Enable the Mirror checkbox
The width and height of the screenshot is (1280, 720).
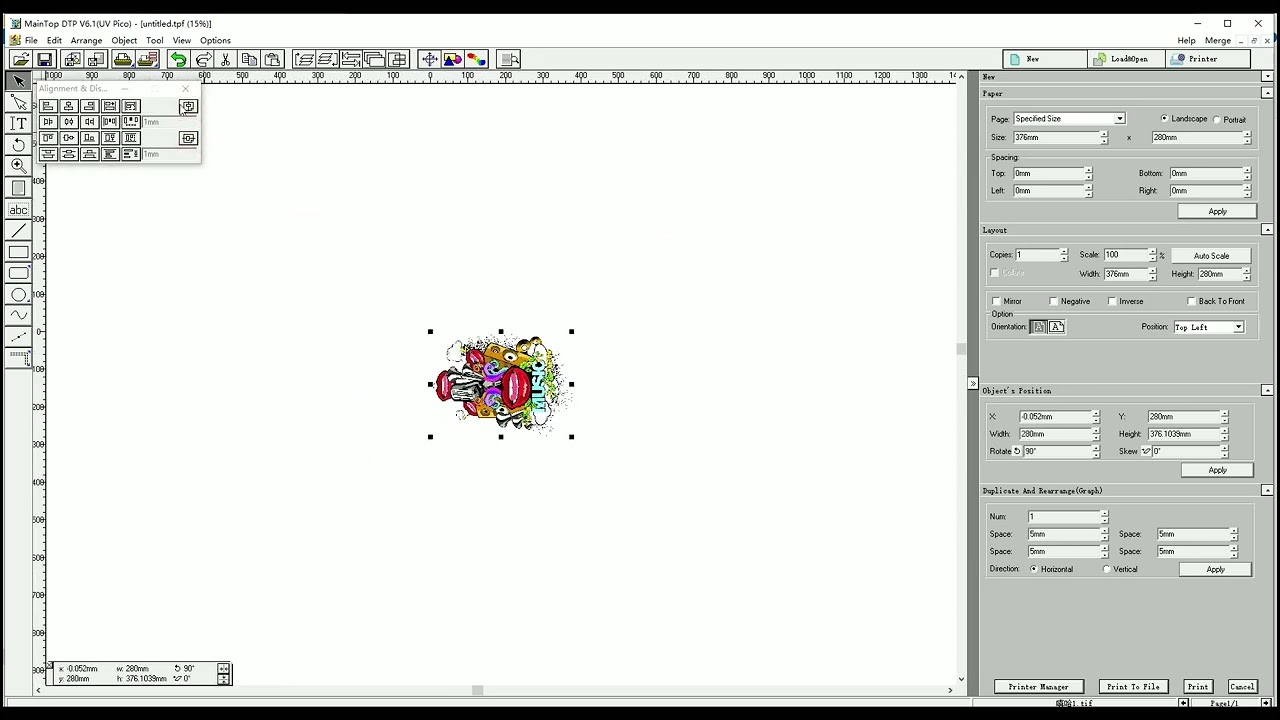996,301
